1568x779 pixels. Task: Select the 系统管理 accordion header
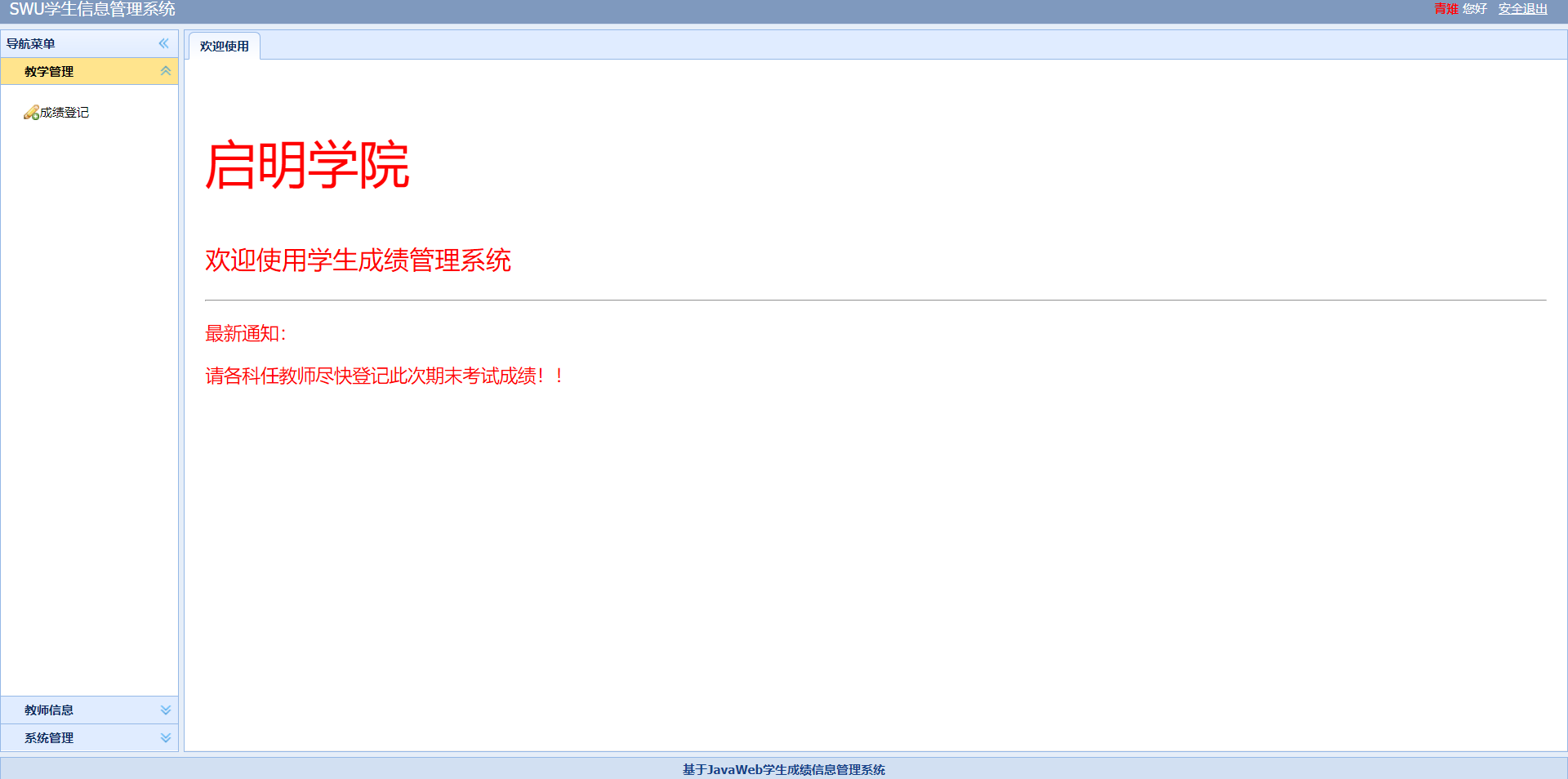[89, 738]
